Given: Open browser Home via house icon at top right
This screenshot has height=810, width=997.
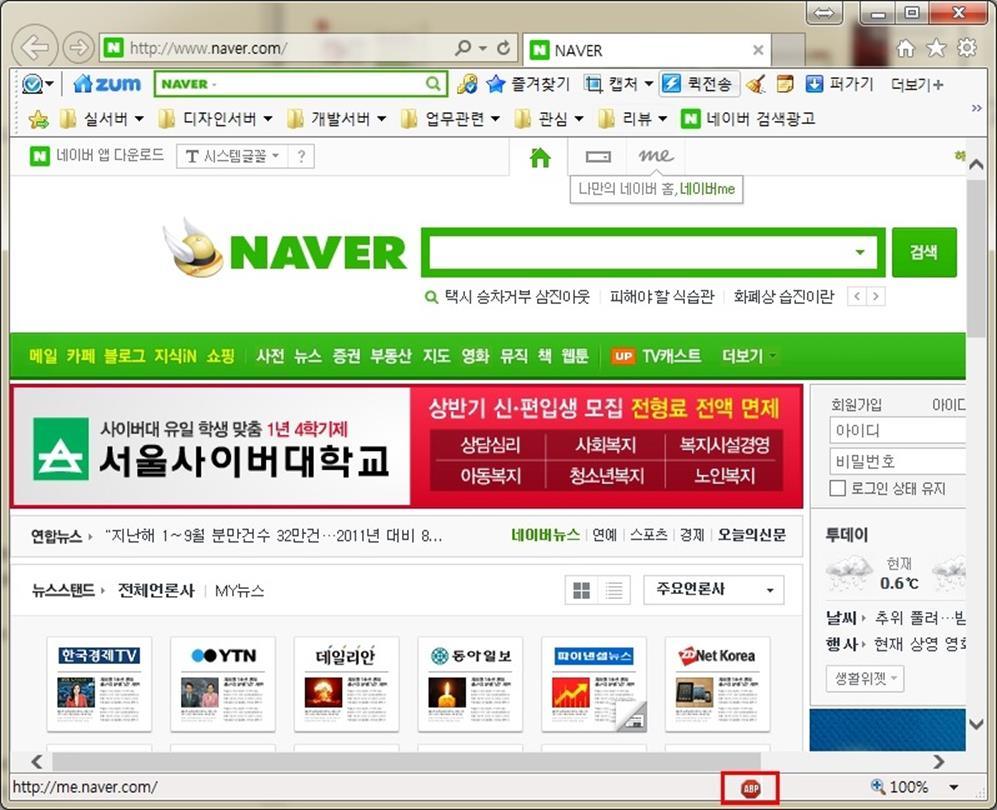Looking at the screenshot, I should coord(905,48).
